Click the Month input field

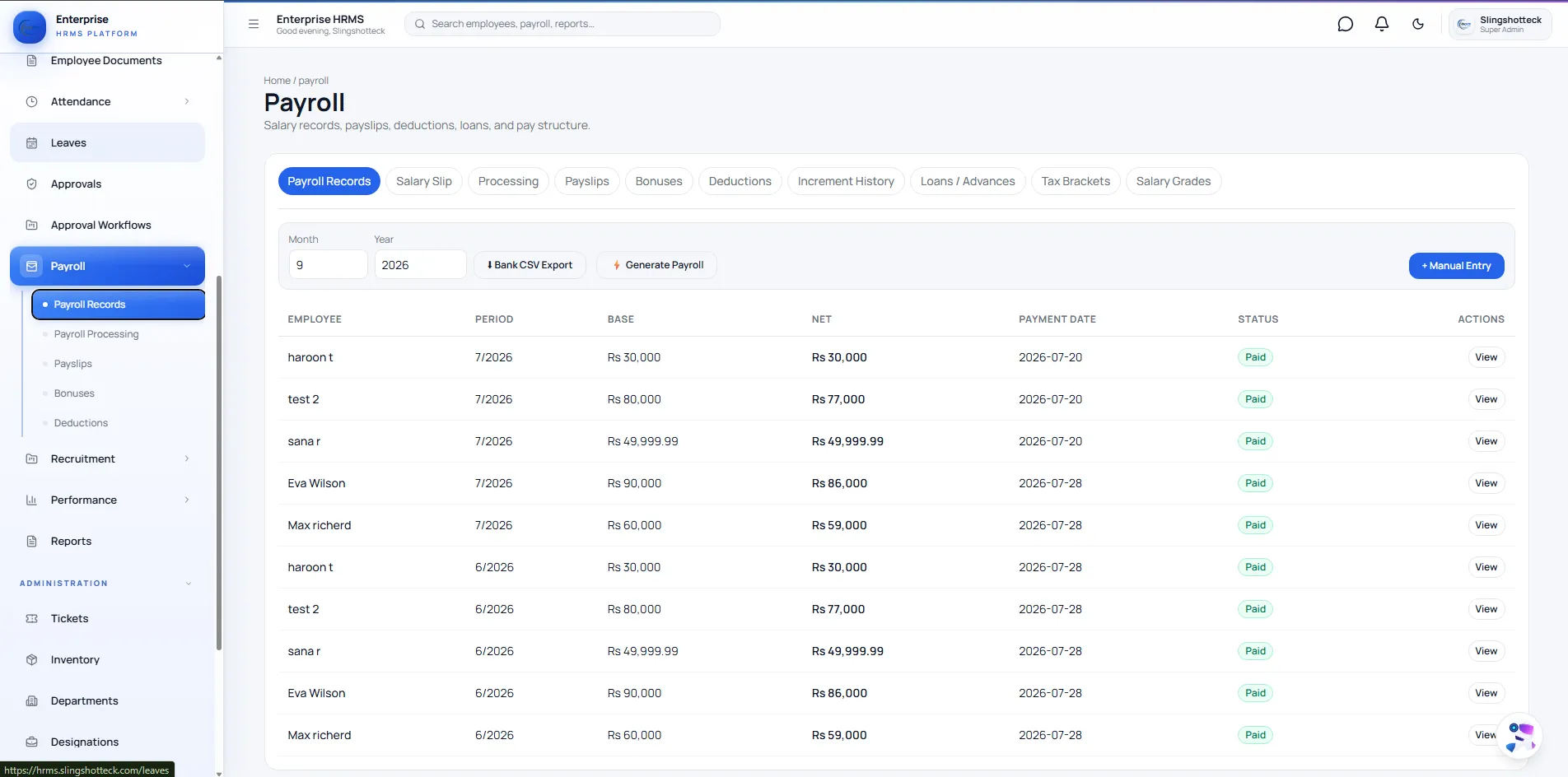coord(328,265)
